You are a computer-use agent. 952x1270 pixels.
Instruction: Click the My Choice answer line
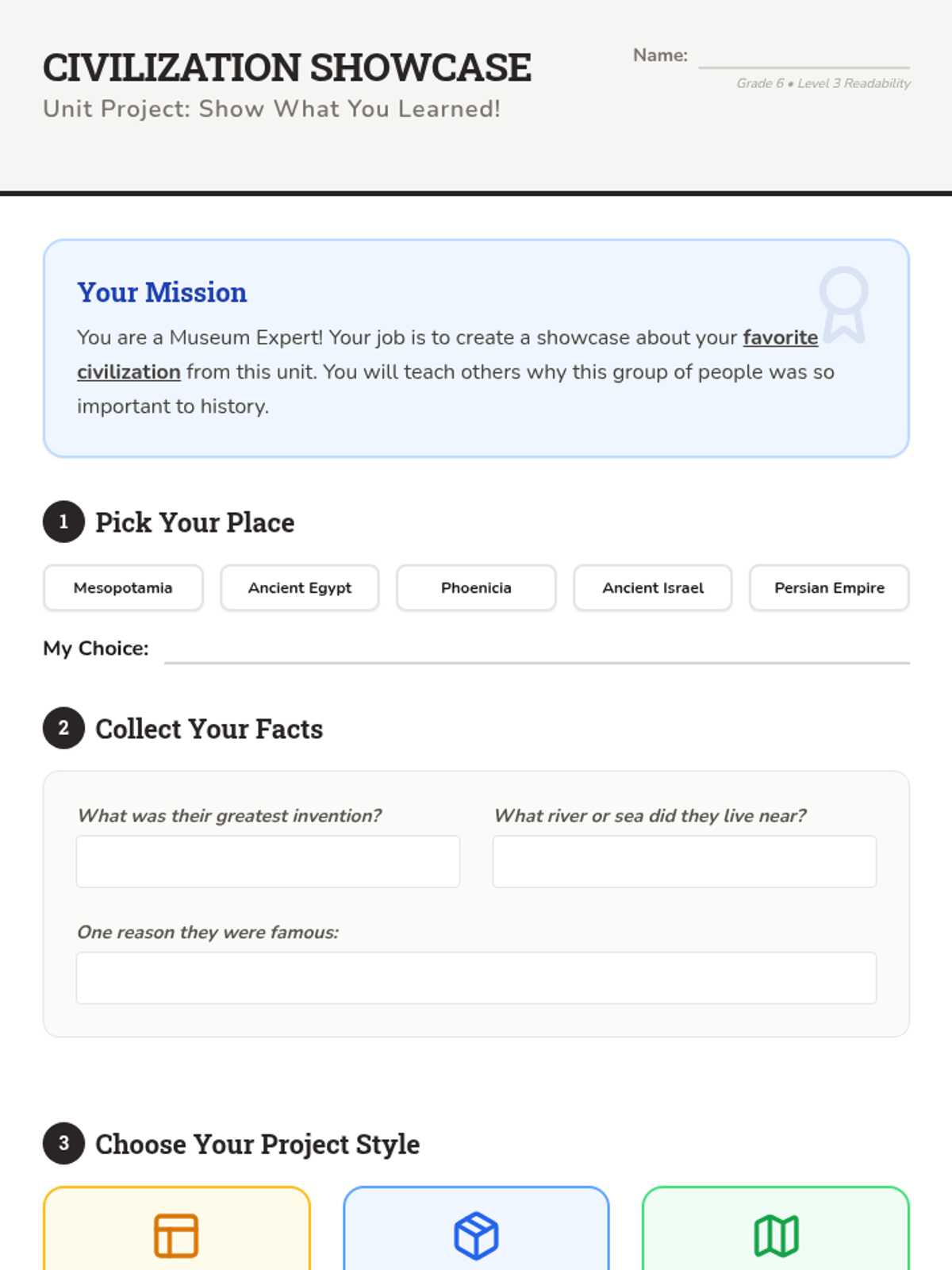click(536, 651)
